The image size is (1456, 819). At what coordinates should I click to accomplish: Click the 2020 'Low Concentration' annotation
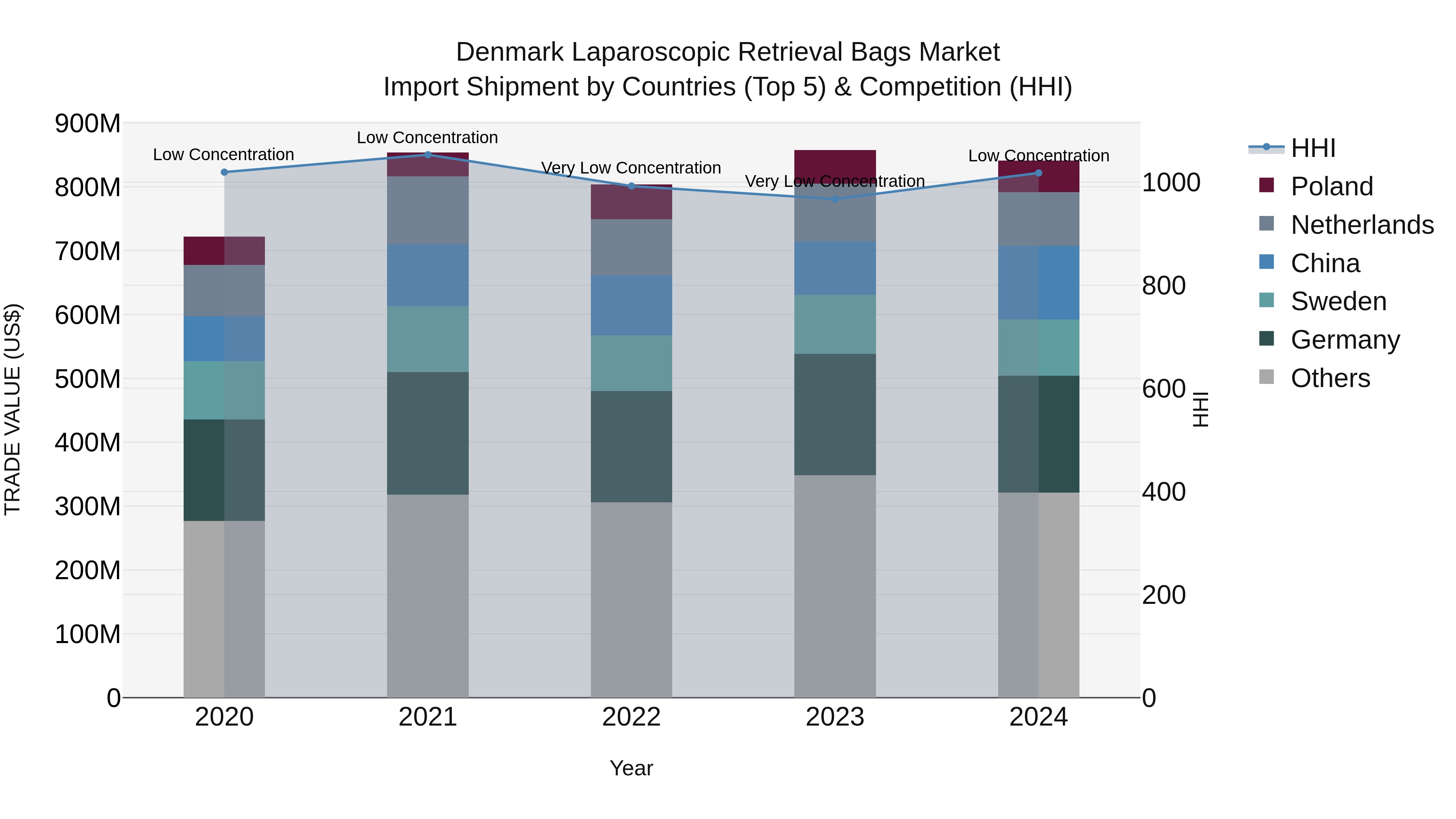coord(224,154)
